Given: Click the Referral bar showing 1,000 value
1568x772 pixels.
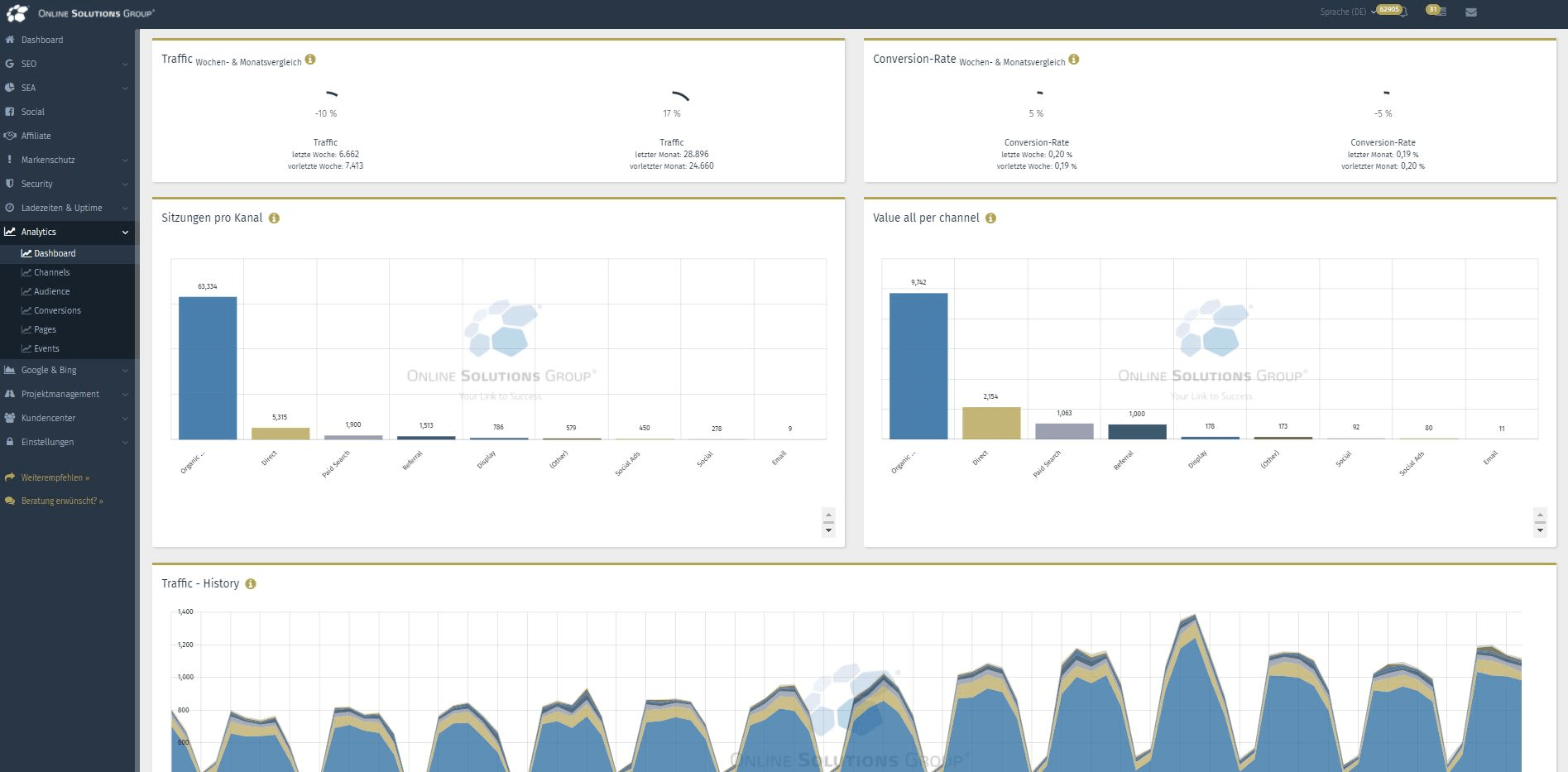Looking at the screenshot, I should 1137,432.
